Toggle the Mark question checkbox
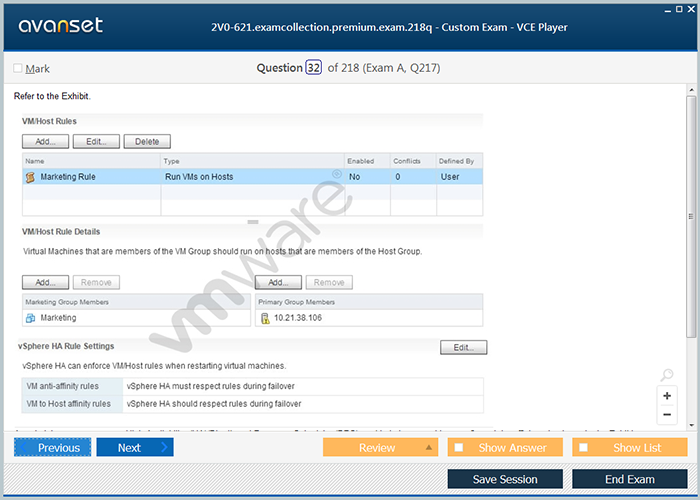700x500 pixels. [x=18, y=69]
